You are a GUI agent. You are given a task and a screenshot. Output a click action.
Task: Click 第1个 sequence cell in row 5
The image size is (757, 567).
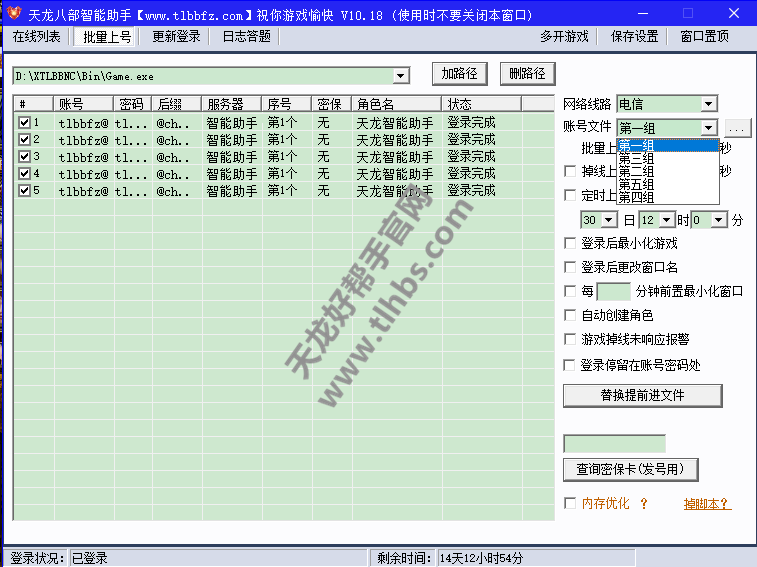[x=282, y=191]
